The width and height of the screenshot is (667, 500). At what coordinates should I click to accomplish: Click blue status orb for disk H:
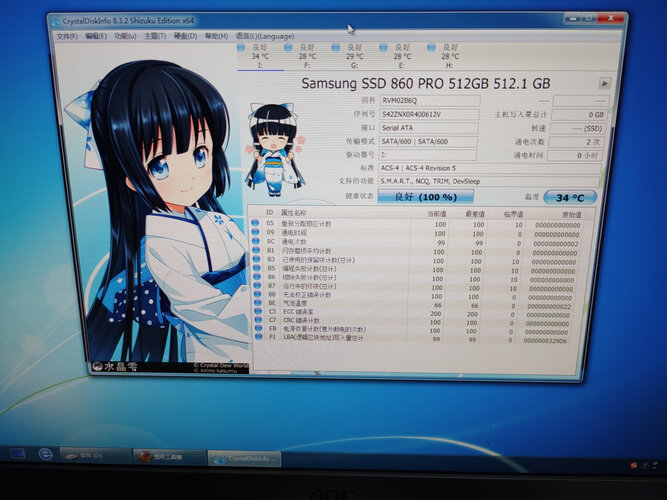click(x=431, y=47)
